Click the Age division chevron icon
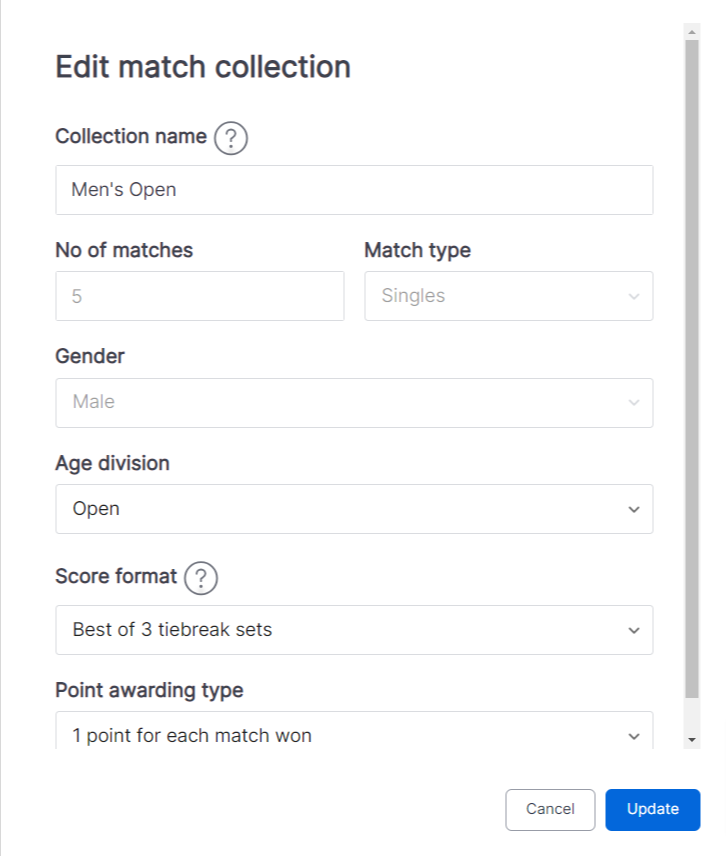This screenshot has width=726, height=856. click(x=634, y=509)
